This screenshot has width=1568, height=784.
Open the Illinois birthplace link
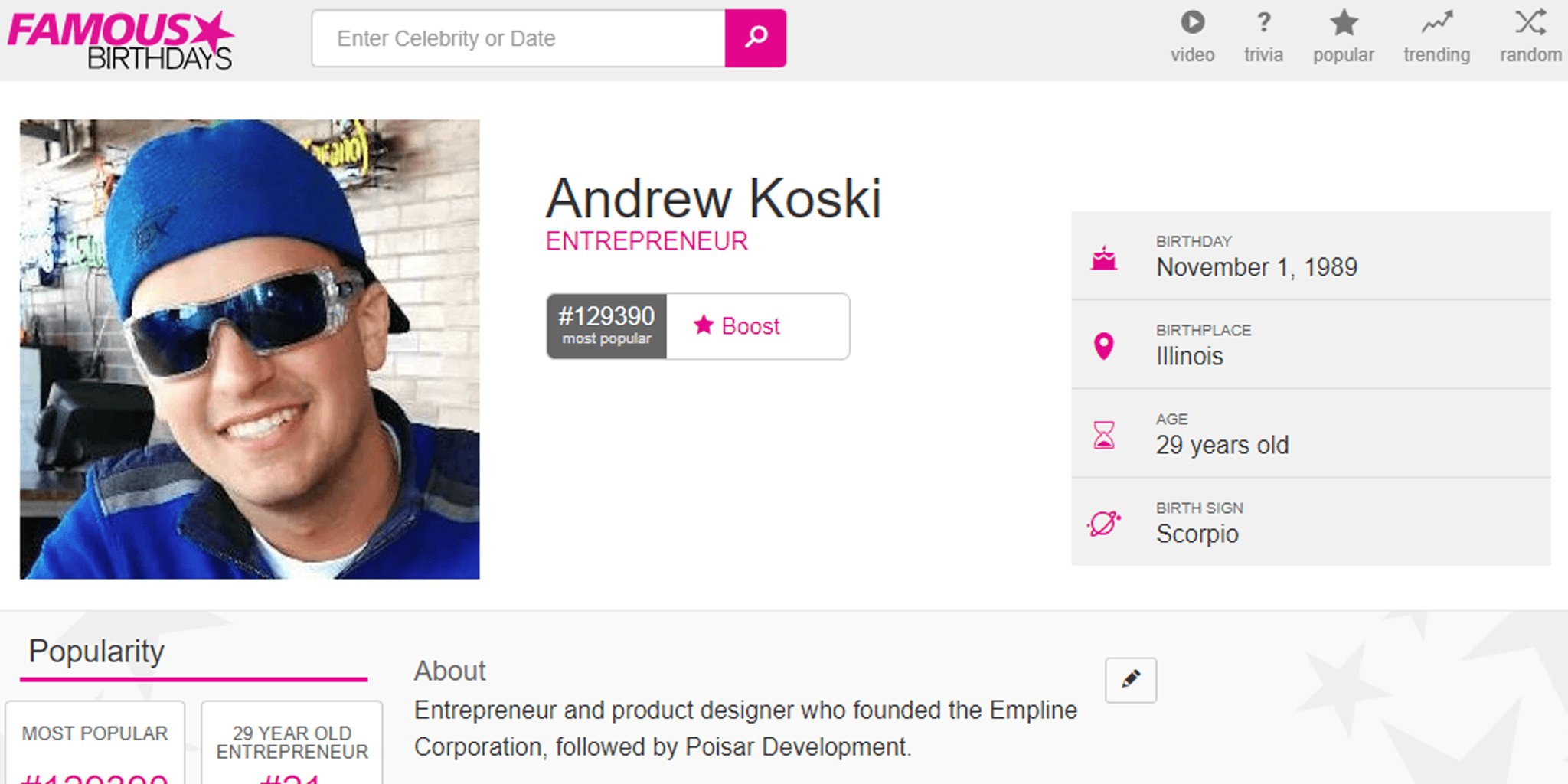pyautogui.click(x=1190, y=356)
